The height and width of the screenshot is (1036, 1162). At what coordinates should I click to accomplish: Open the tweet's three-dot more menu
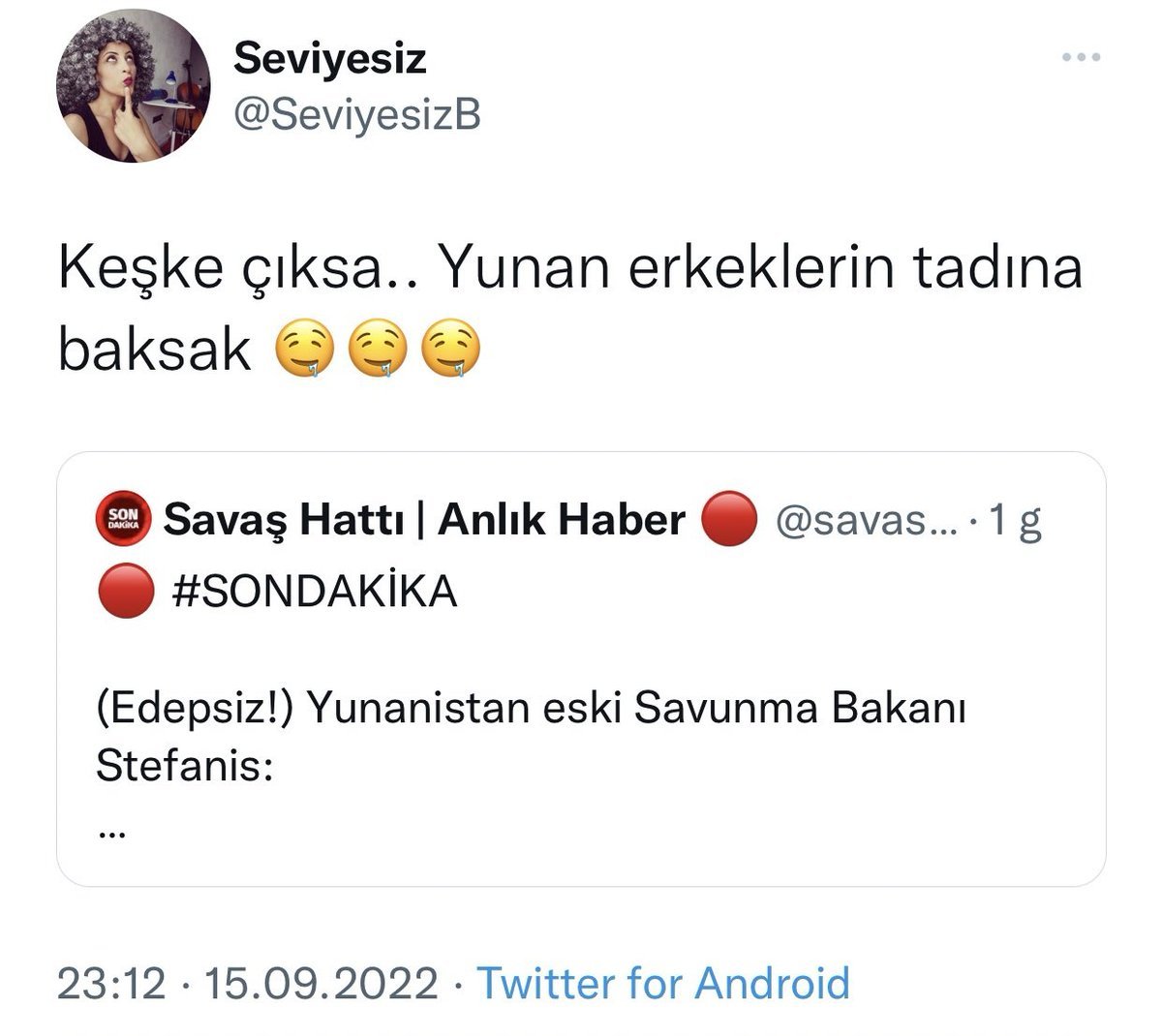(1082, 57)
